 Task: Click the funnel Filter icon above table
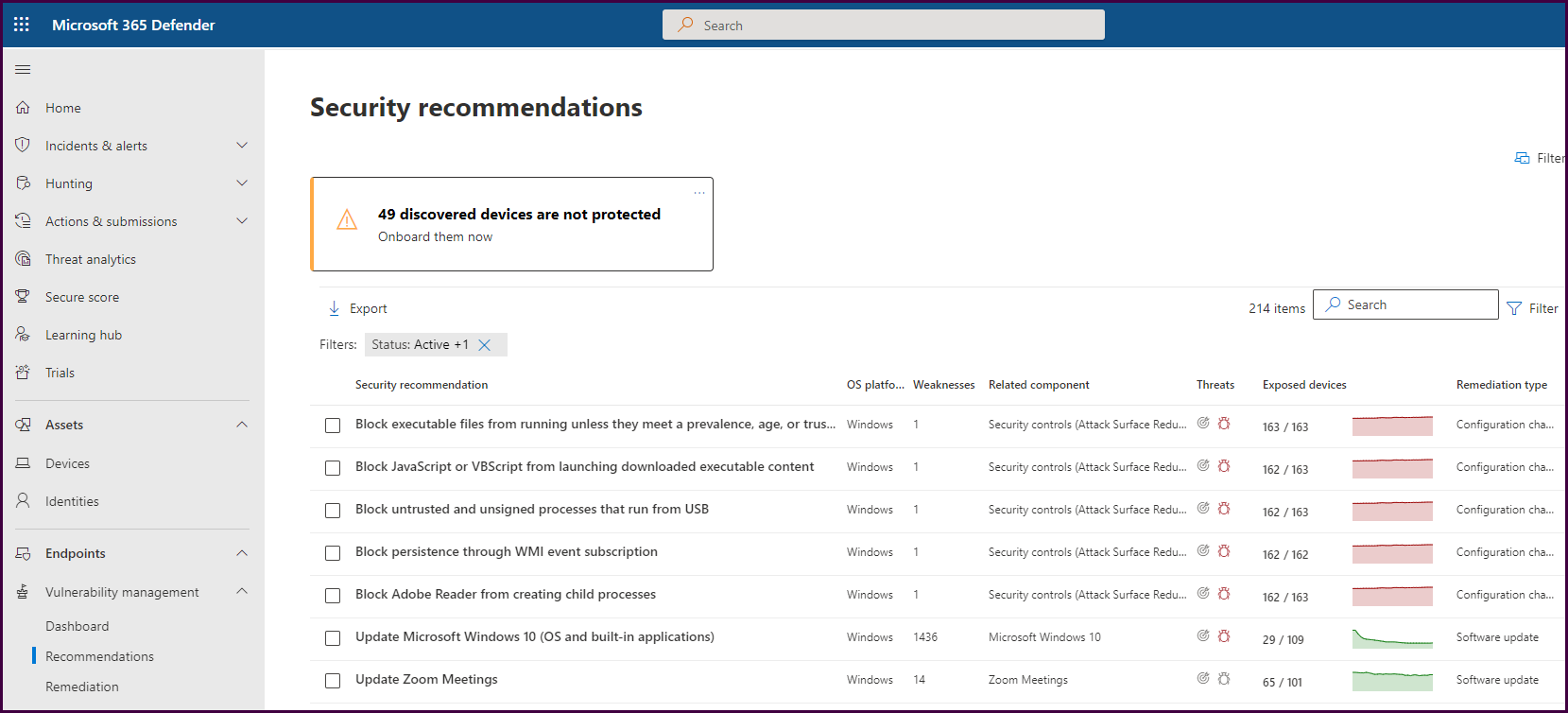[1514, 308]
